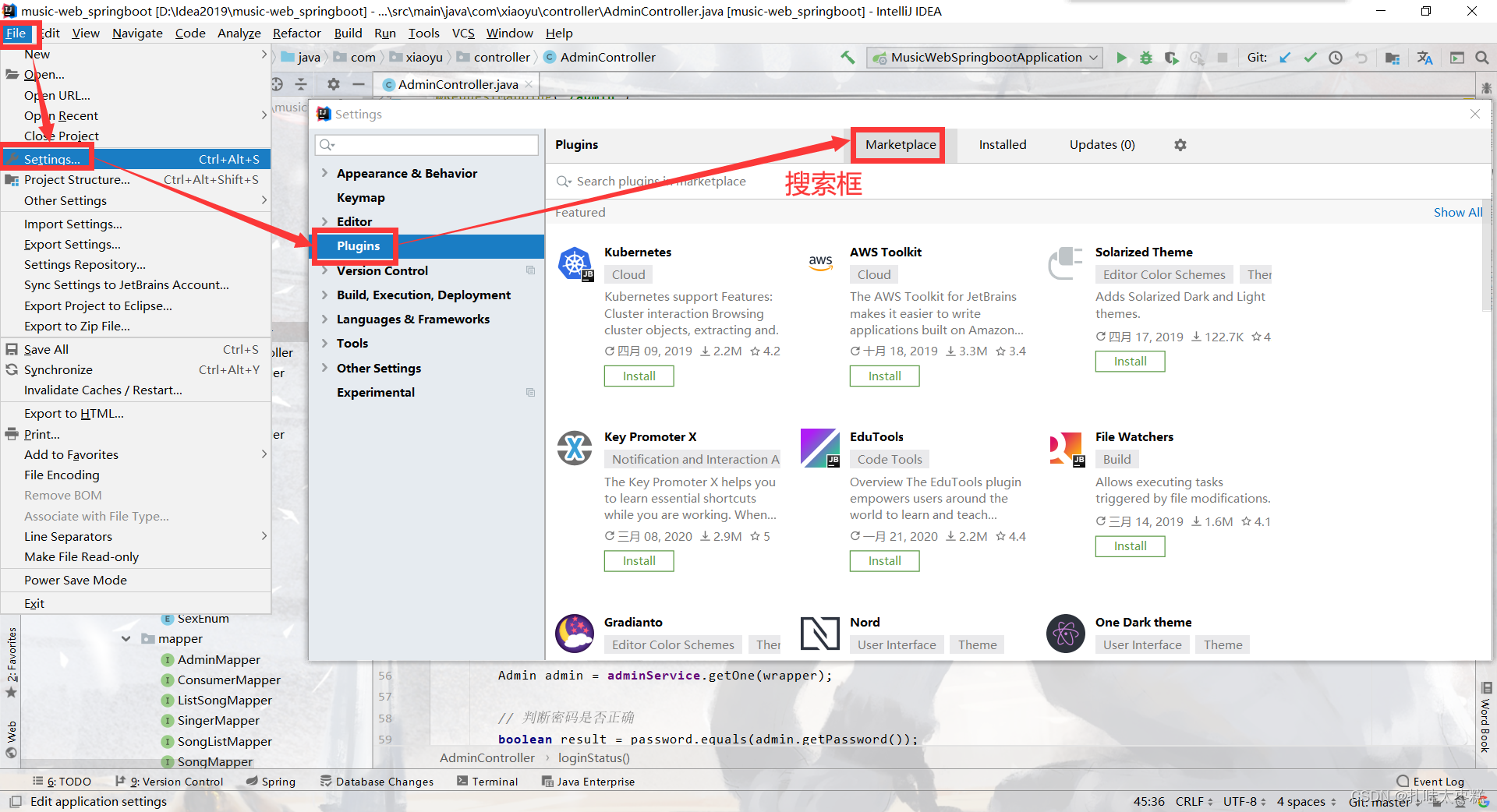Click the Search Everywhere magnifier icon
The image size is (1497, 812).
[1482, 58]
